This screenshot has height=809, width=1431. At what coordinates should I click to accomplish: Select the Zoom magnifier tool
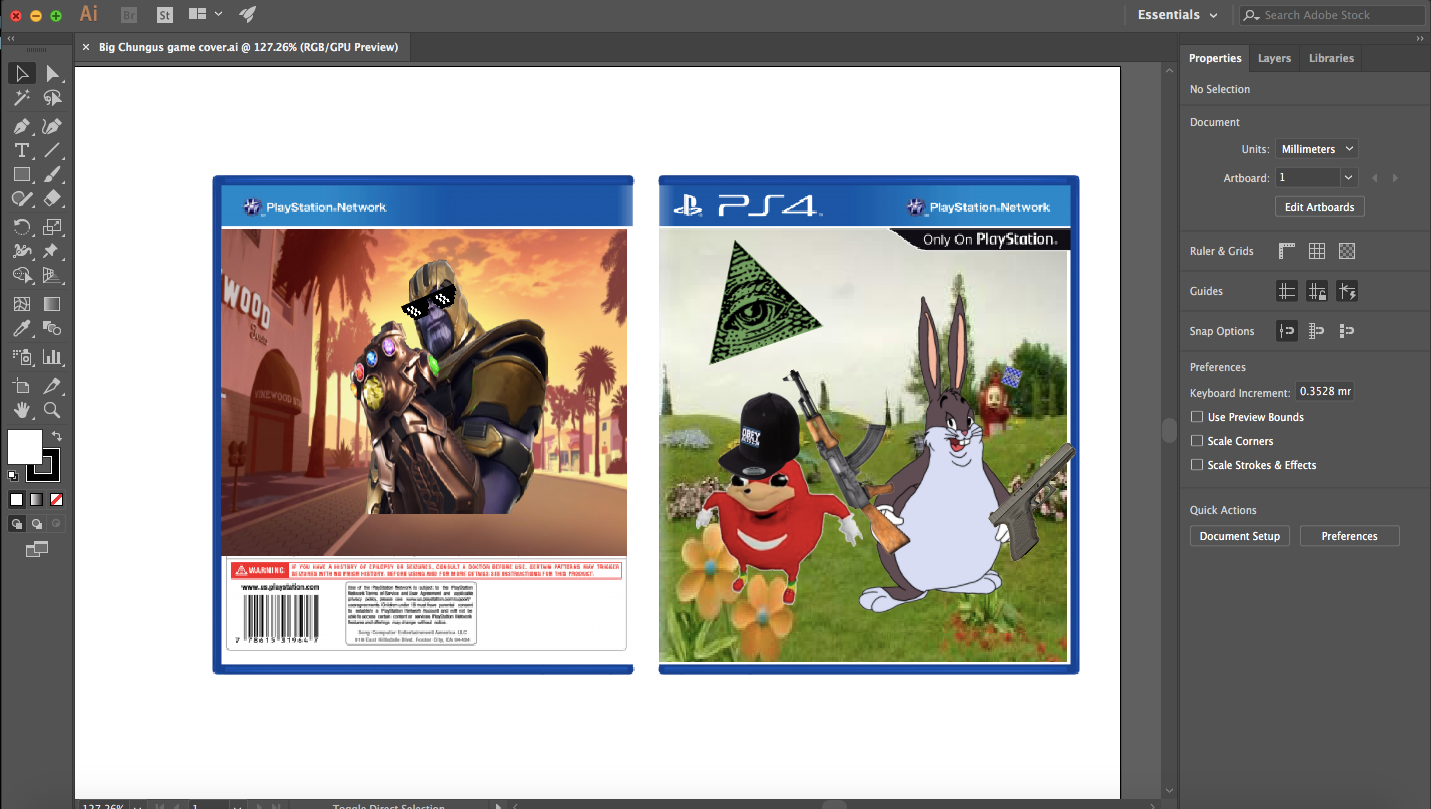pos(52,410)
